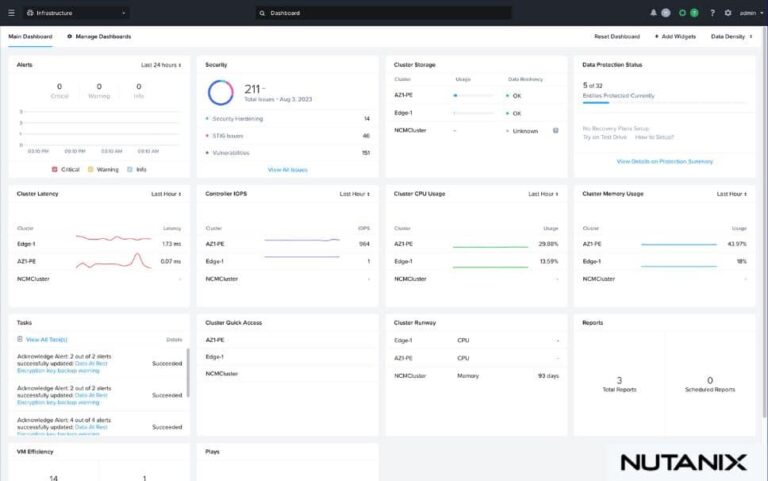Click AZ1-PE 29.88% in Cluster CPU Usage
The image size is (768, 481).
[x=548, y=244]
